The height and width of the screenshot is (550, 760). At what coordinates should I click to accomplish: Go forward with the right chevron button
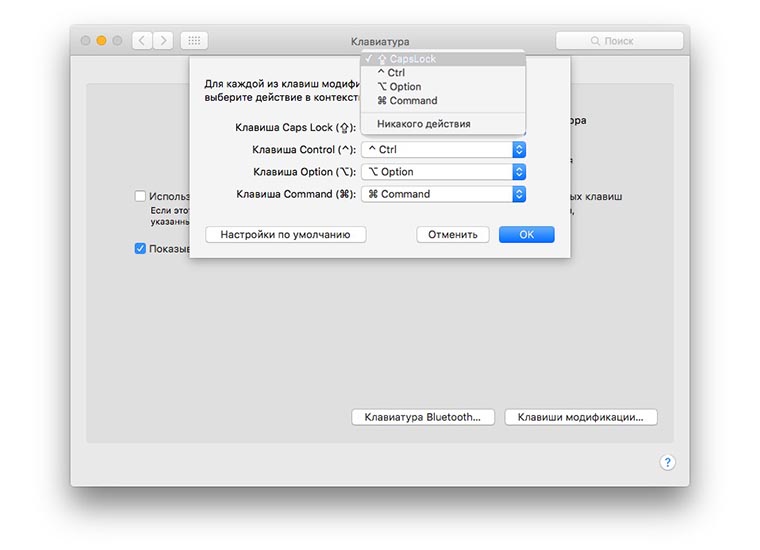pos(163,41)
